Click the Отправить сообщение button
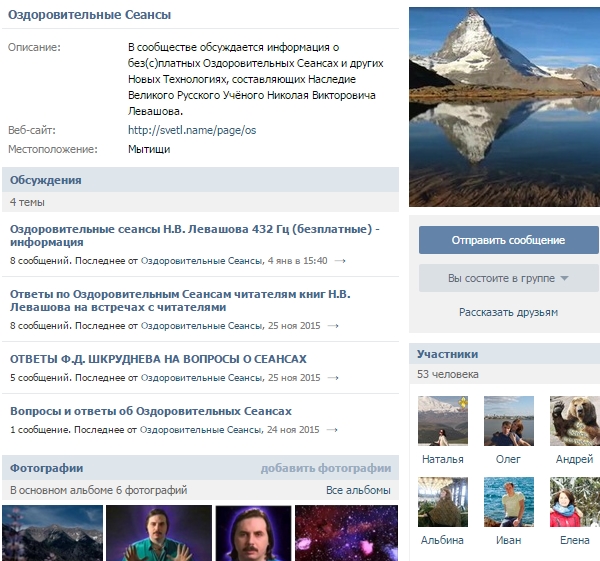Viewport: 600px width, 561px height. (x=509, y=240)
